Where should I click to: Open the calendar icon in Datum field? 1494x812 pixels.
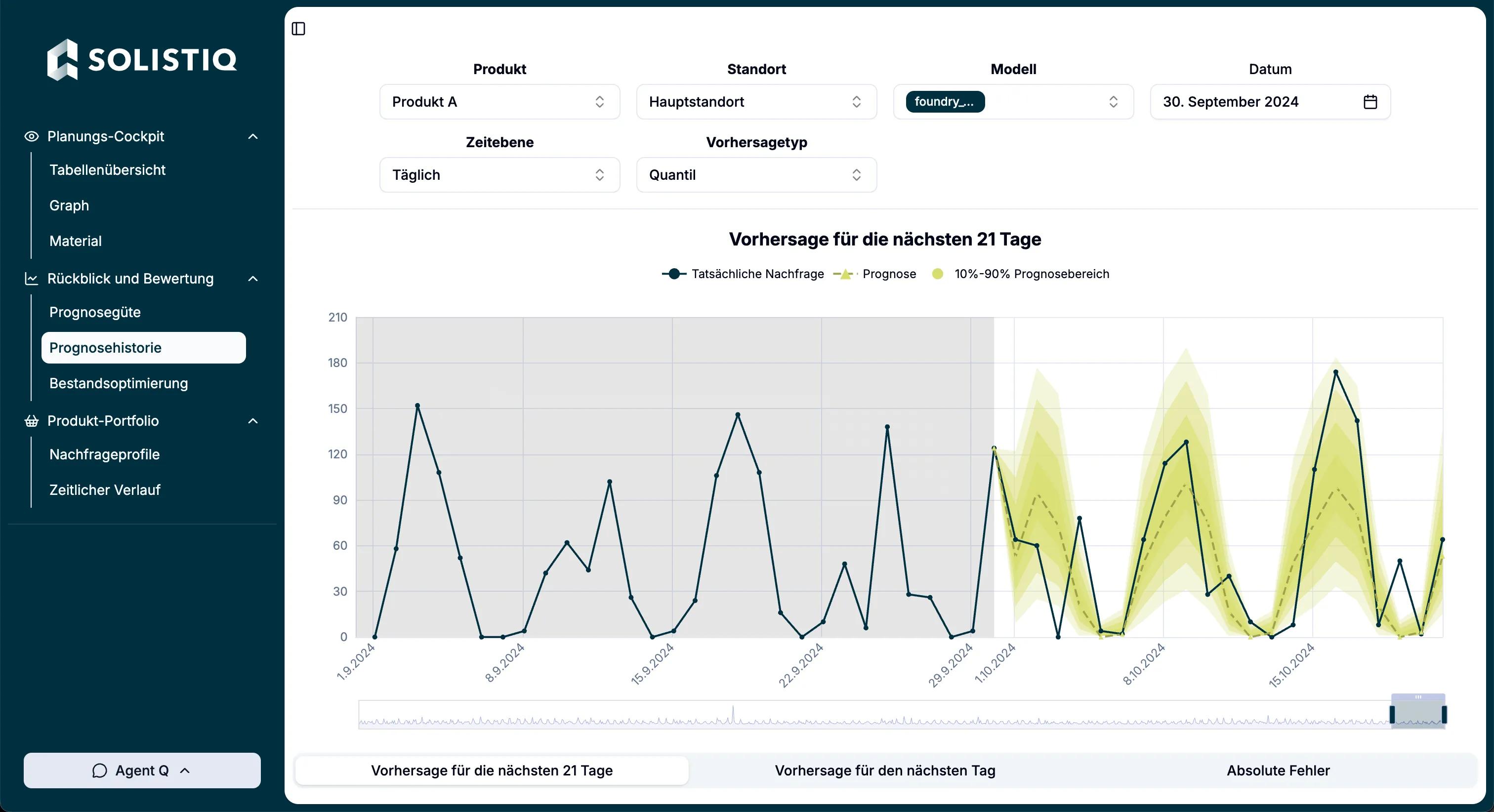tap(1370, 102)
